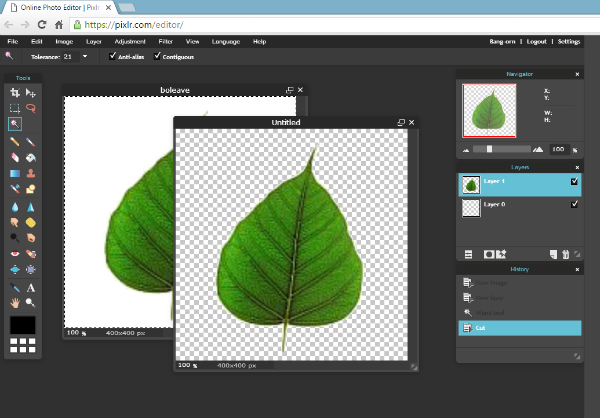
Task: Toggle layer settings in Layers panel
Action: [x=468, y=254]
